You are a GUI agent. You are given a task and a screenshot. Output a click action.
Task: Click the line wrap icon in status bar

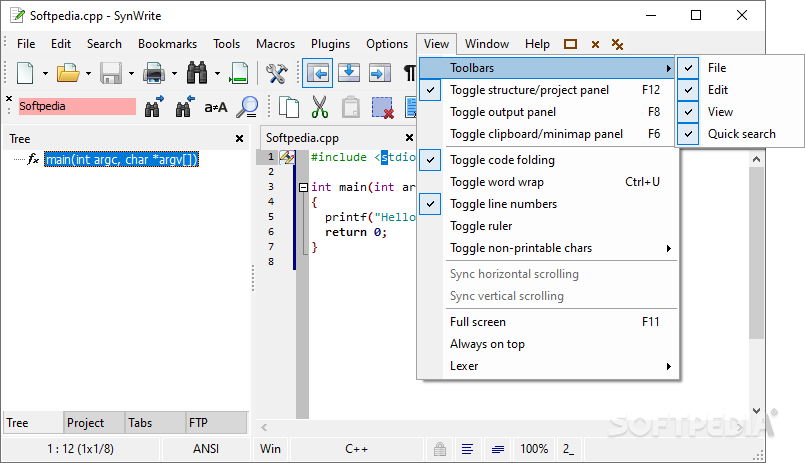click(x=467, y=449)
